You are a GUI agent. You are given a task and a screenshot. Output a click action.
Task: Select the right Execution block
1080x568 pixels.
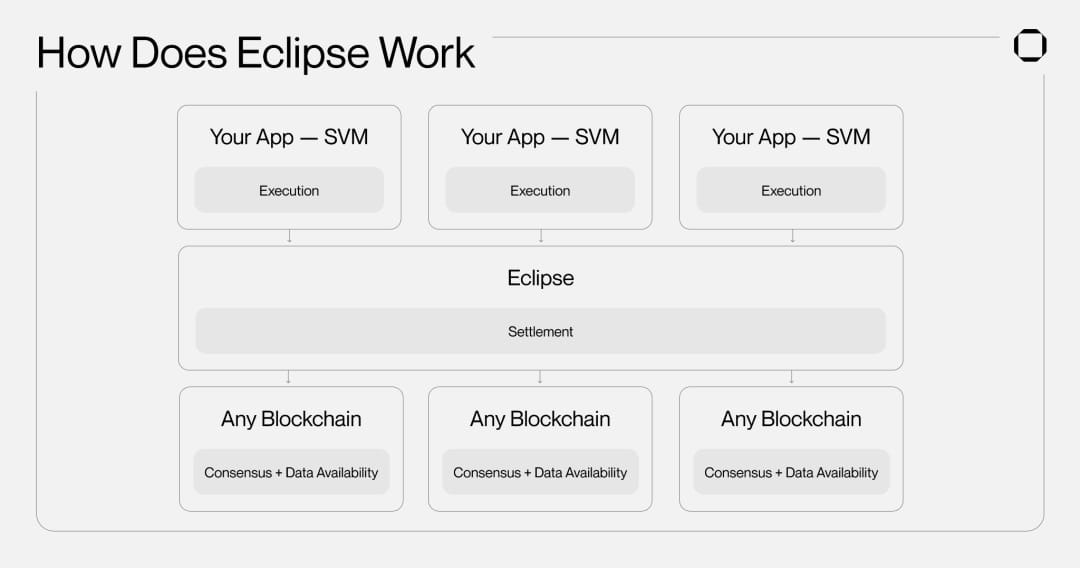click(791, 190)
